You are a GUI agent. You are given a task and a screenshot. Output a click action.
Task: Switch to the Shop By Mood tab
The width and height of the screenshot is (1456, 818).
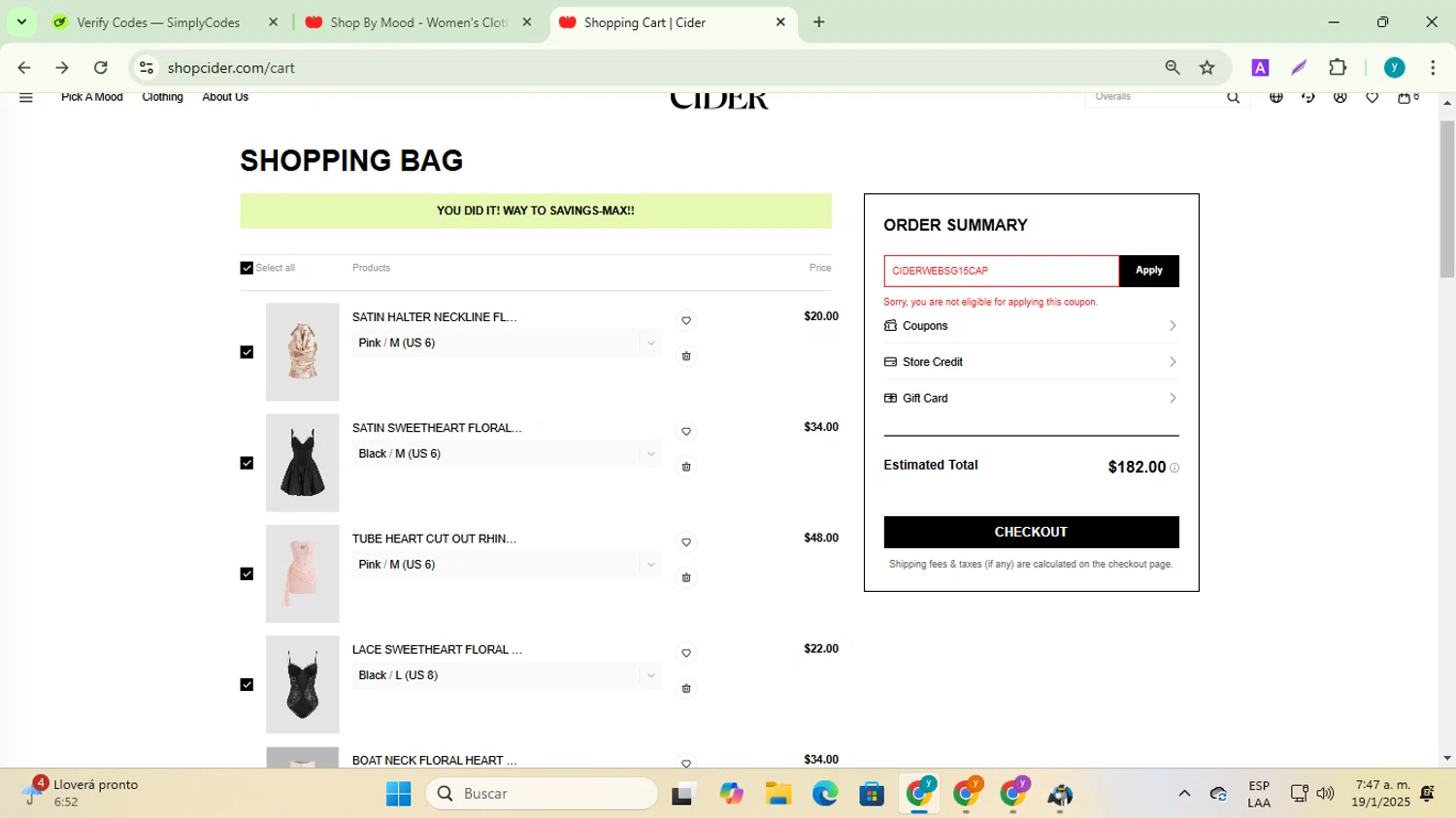418,22
